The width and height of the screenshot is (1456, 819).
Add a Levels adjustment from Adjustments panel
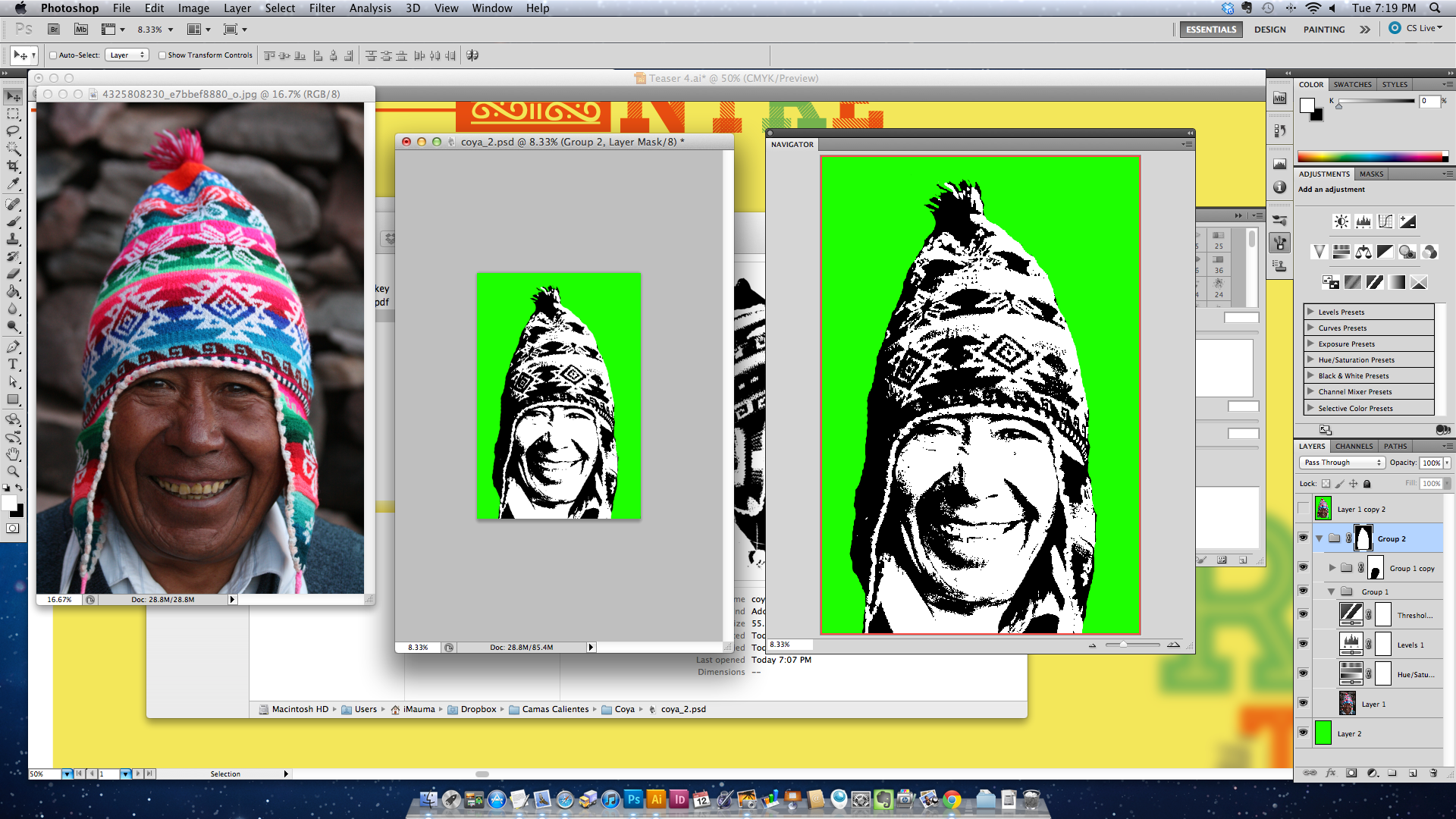click(1363, 221)
